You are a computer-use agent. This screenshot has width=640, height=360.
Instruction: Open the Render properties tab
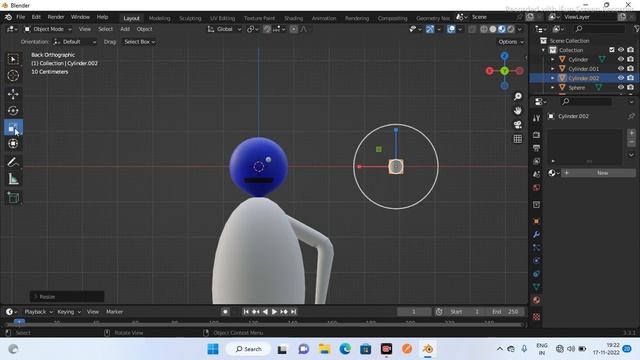tap(536, 135)
